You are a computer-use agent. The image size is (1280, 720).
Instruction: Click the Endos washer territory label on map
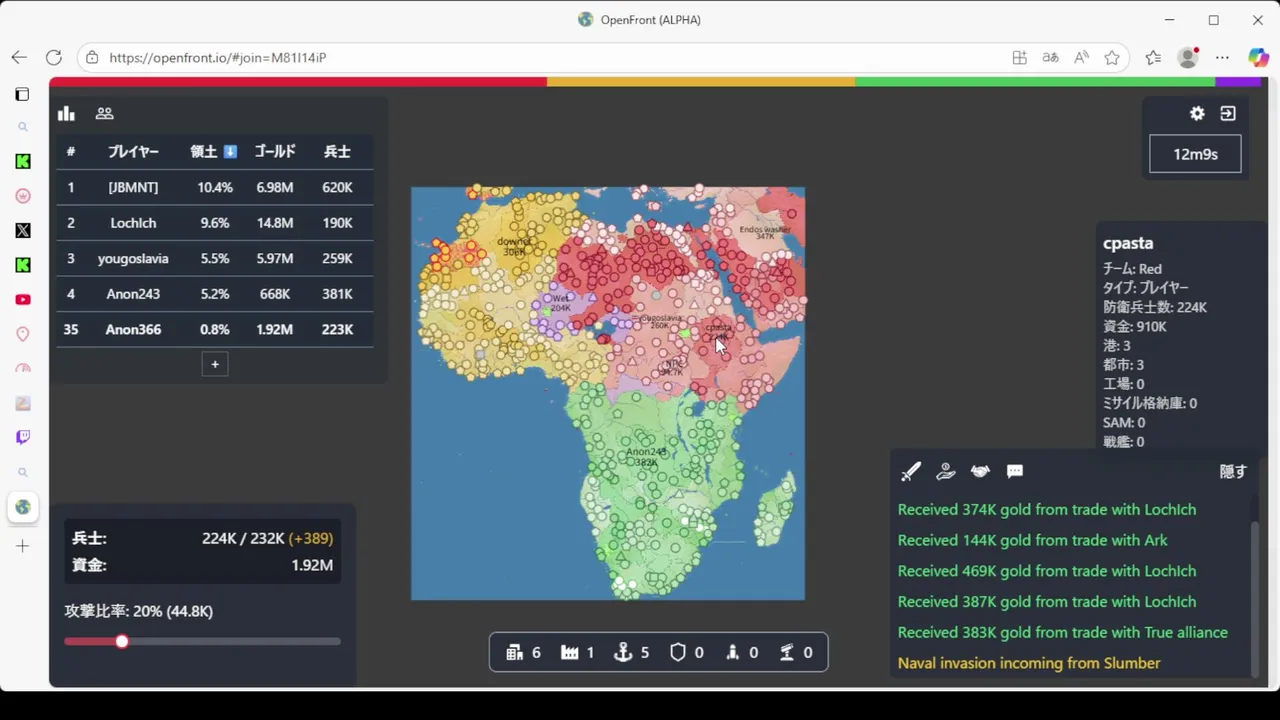(x=765, y=232)
